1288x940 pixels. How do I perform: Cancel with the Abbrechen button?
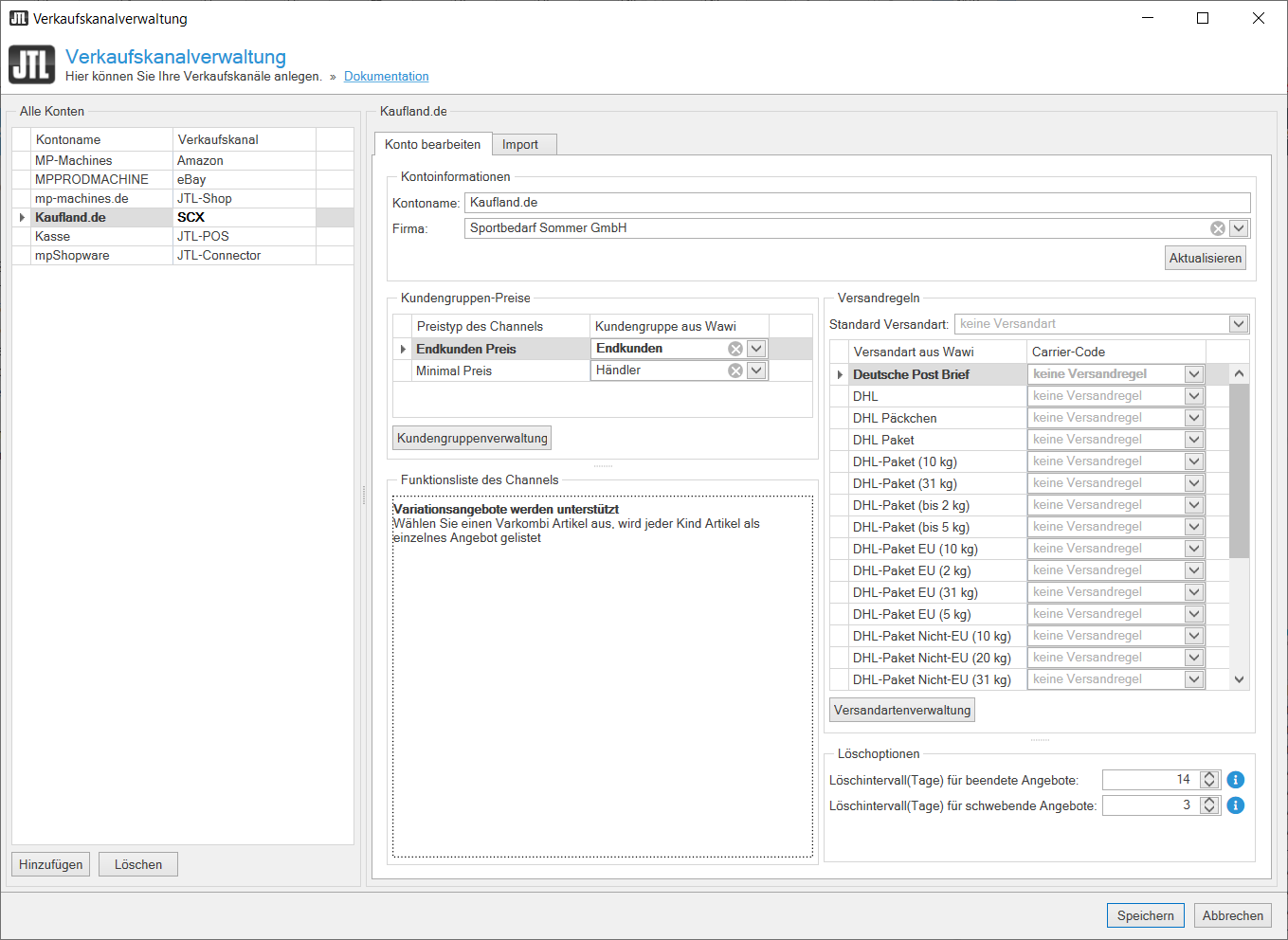pos(1233,915)
